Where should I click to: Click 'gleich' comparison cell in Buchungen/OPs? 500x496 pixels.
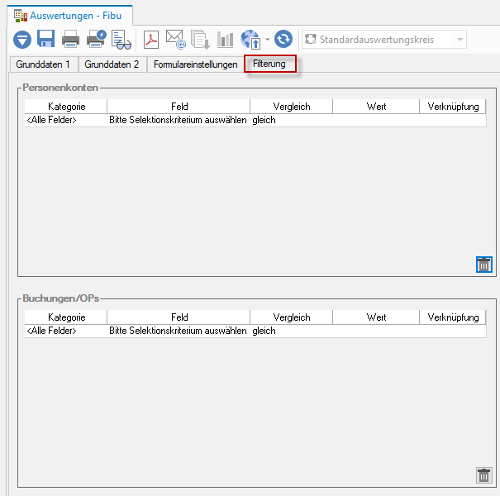[292, 331]
